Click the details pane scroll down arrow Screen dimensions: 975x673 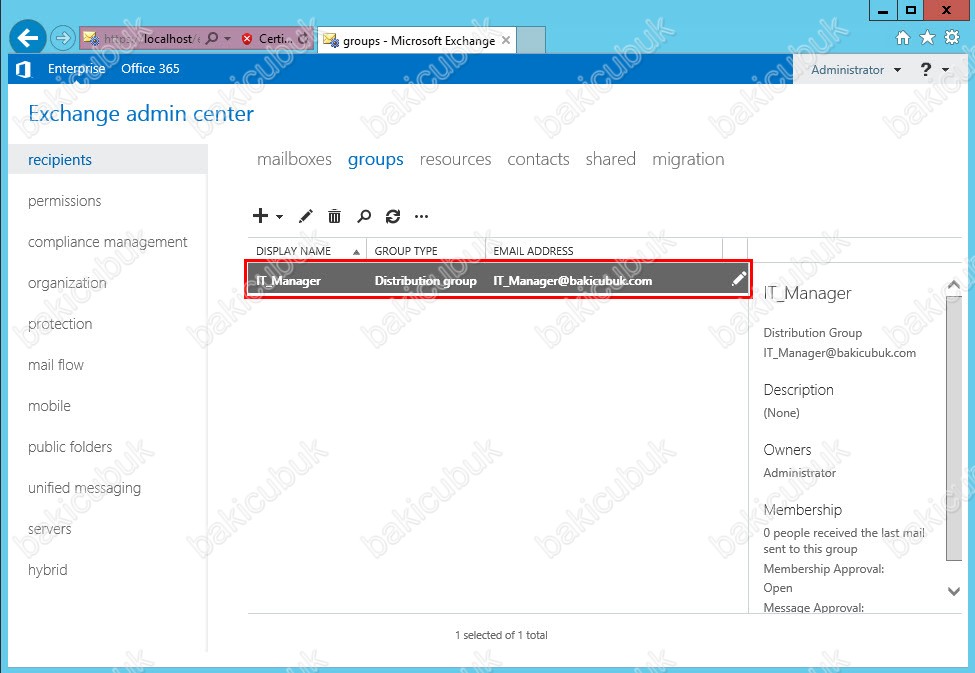(954, 591)
